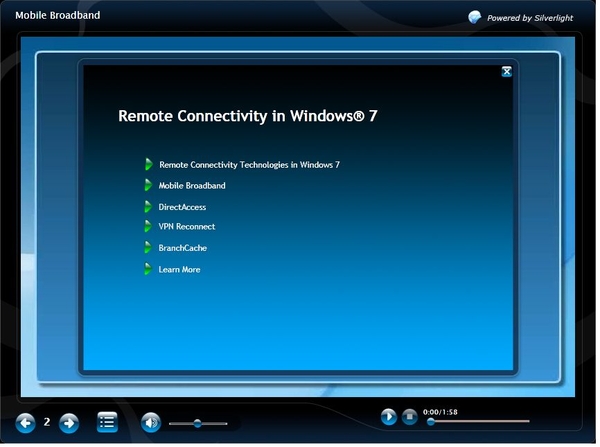Advance with the next slide arrow

pos(69,422)
